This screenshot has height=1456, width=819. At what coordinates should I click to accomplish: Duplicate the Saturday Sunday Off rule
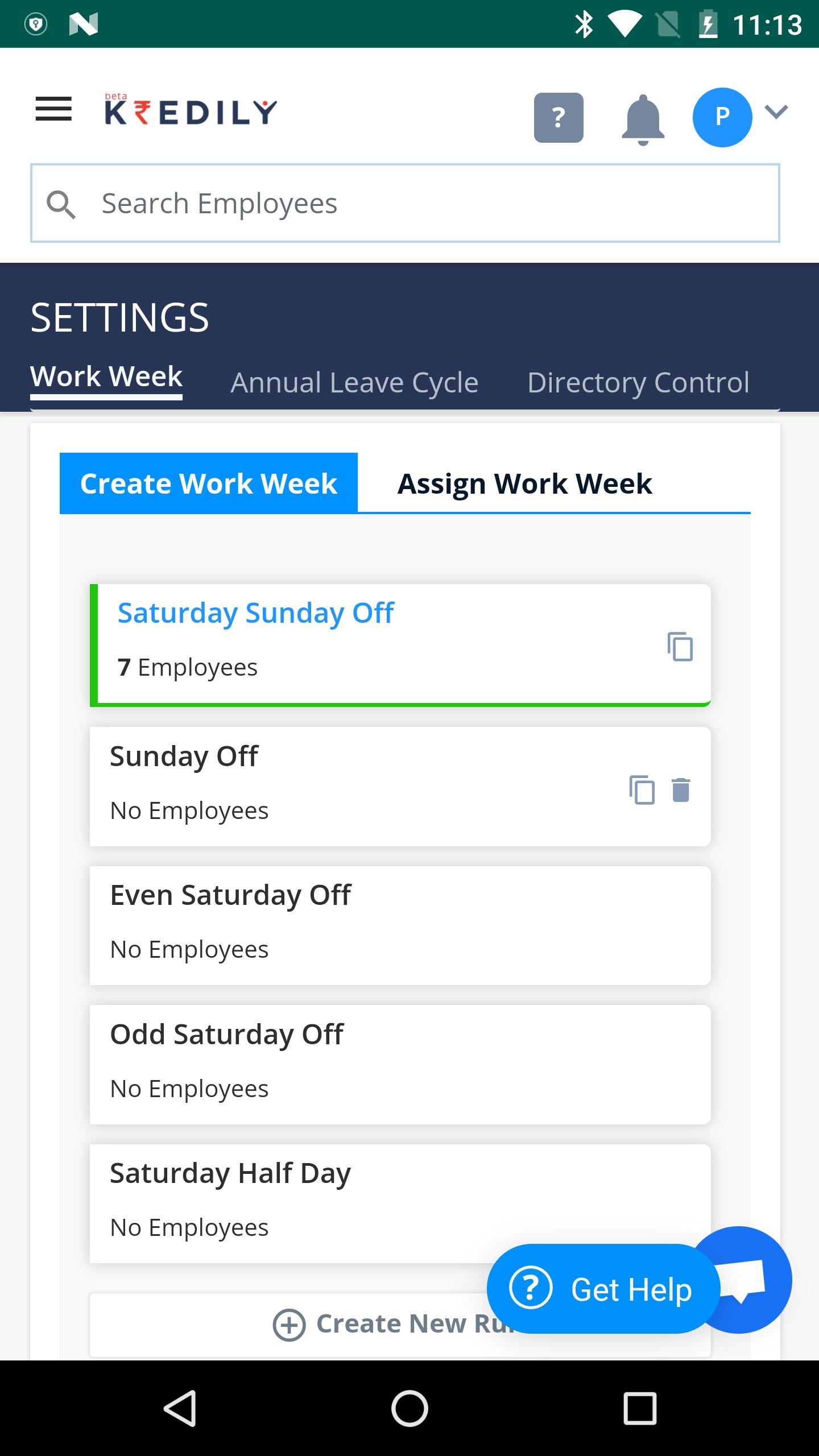(x=680, y=647)
